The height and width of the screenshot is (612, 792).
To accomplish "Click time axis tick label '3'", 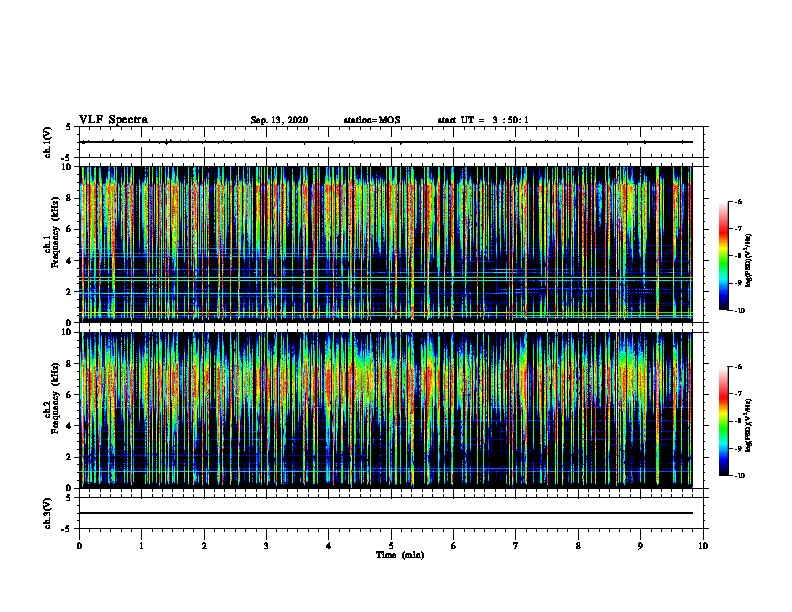I will [x=266, y=545].
